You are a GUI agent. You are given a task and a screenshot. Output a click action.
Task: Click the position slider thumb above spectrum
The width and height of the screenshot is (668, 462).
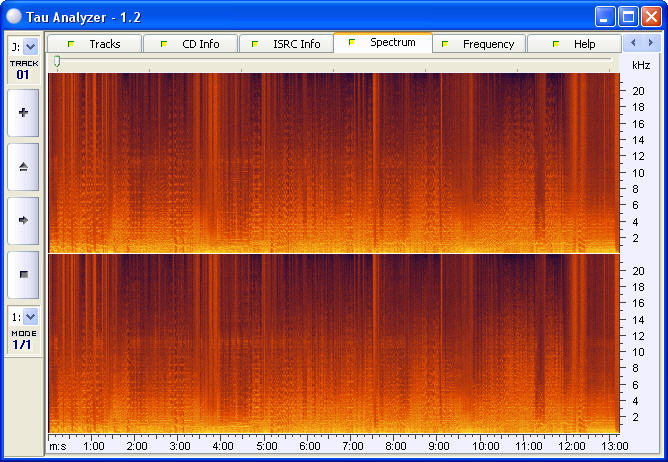(57, 62)
